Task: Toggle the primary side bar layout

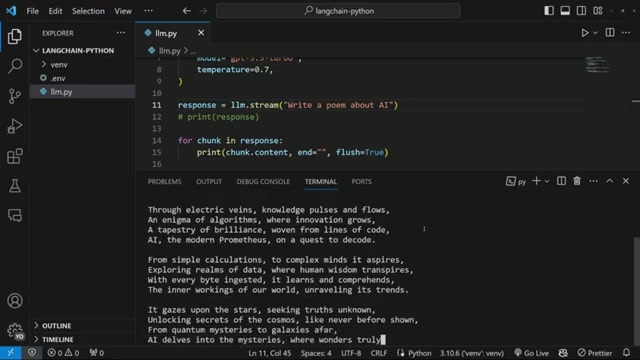Action: (x=549, y=11)
